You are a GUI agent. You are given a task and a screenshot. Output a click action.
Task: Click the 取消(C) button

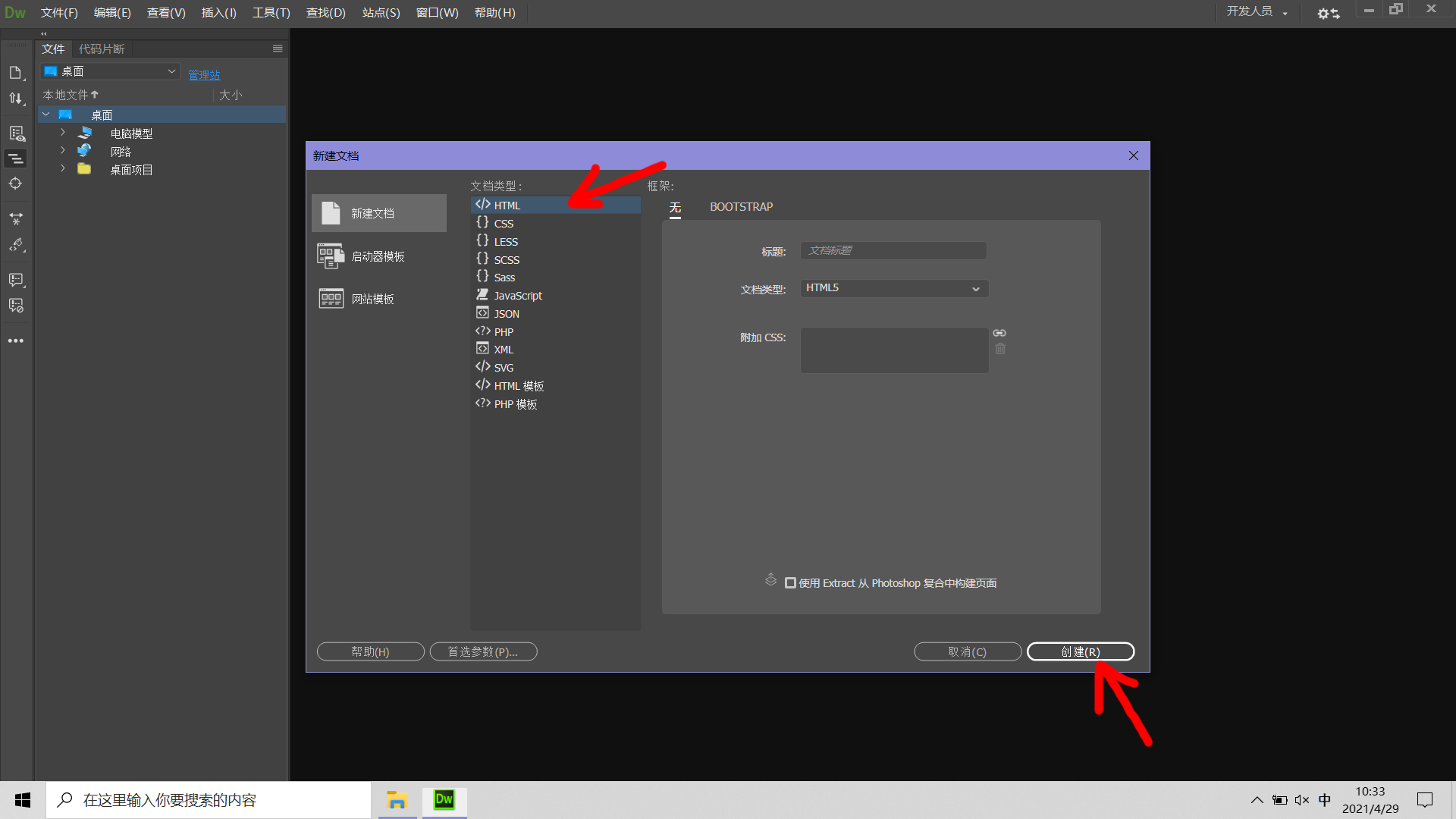(968, 651)
